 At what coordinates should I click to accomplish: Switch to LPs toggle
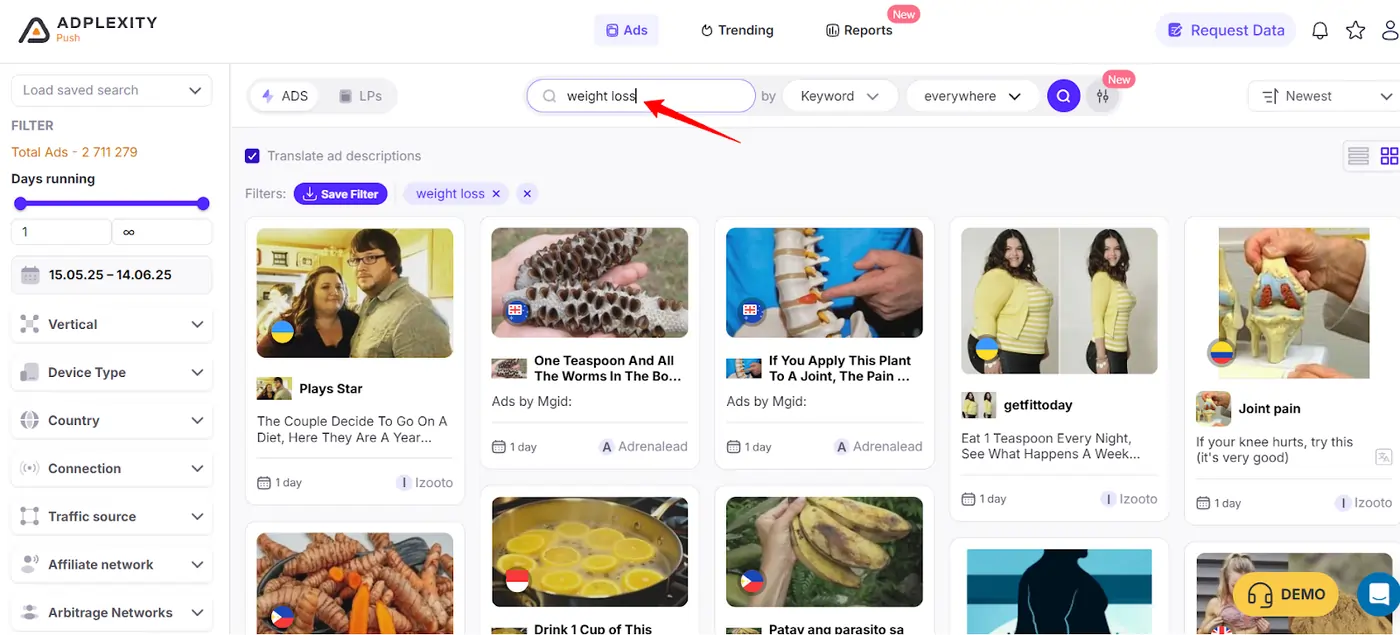pos(360,96)
